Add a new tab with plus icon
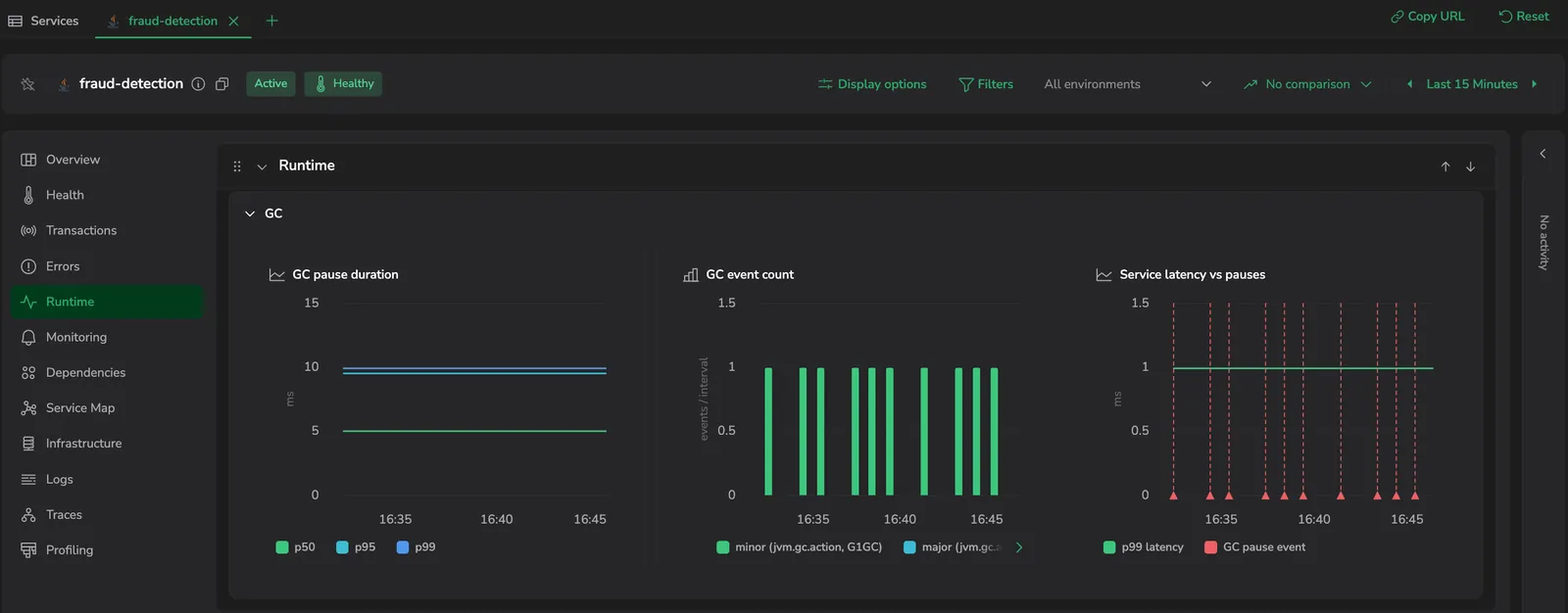The image size is (1568, 613). (272, 21)
